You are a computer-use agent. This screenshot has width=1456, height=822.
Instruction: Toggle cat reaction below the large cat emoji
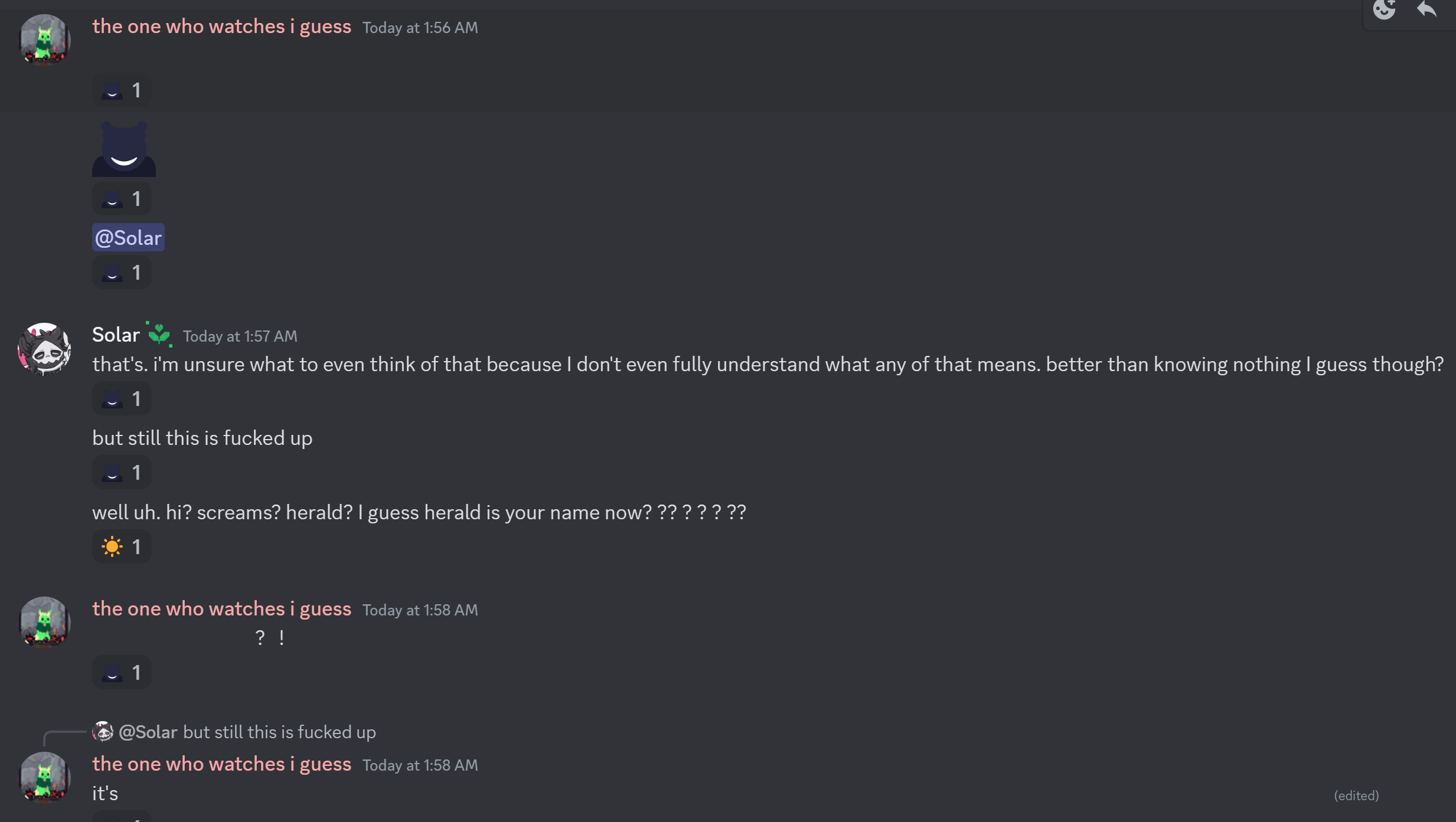122,199
